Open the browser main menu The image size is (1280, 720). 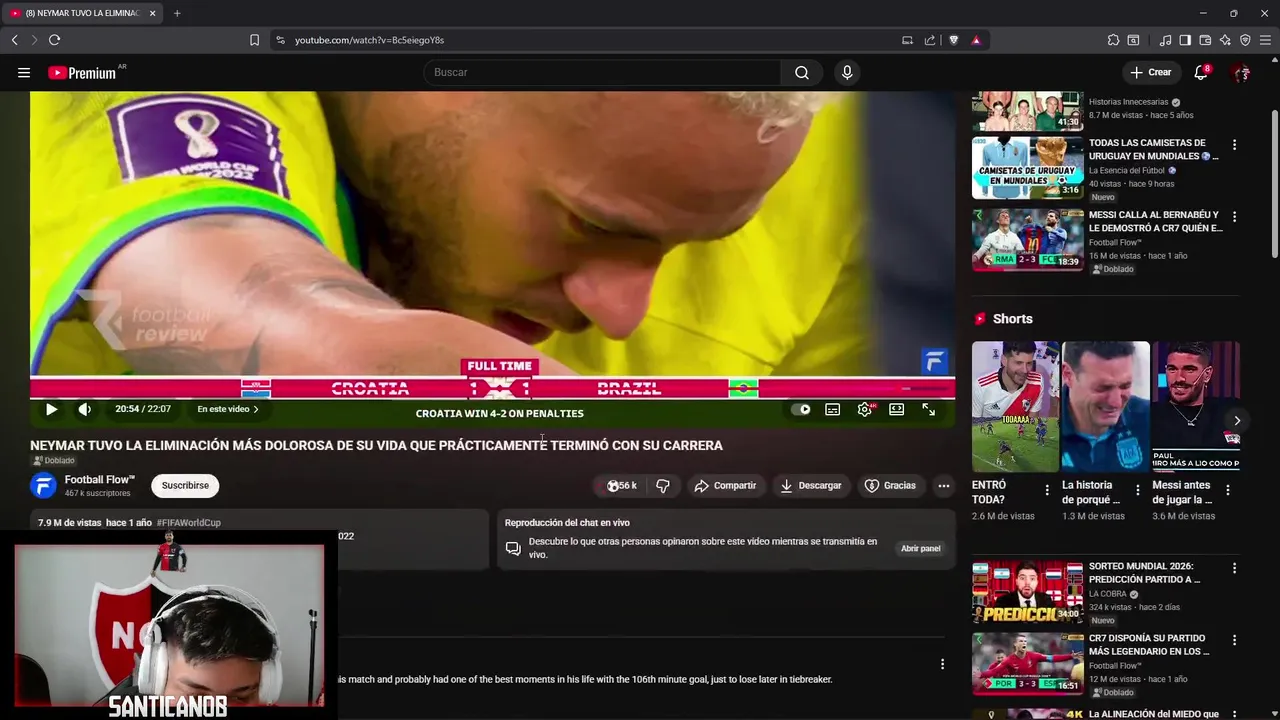[x=1265, y=40]
